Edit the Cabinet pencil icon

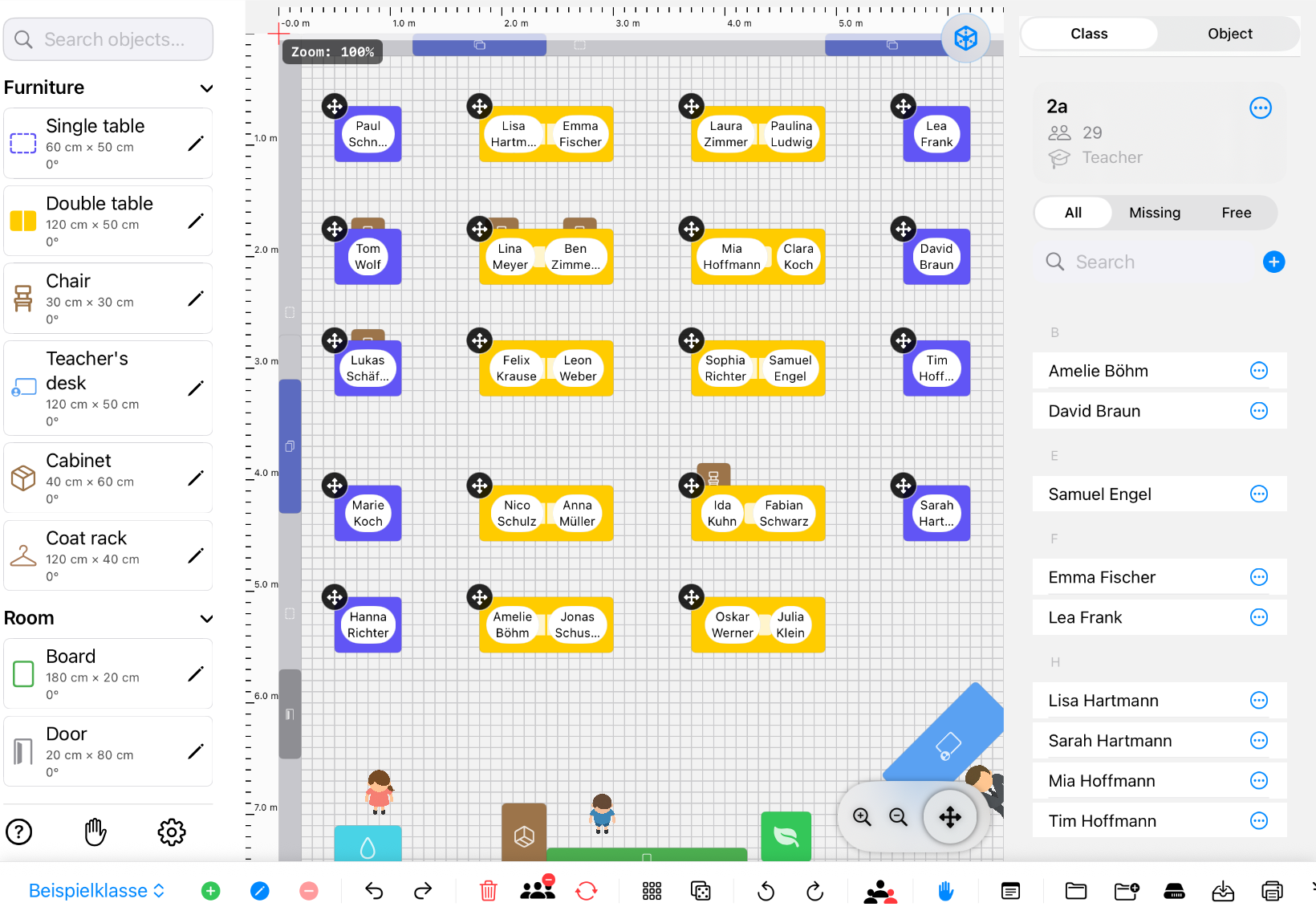196,478
